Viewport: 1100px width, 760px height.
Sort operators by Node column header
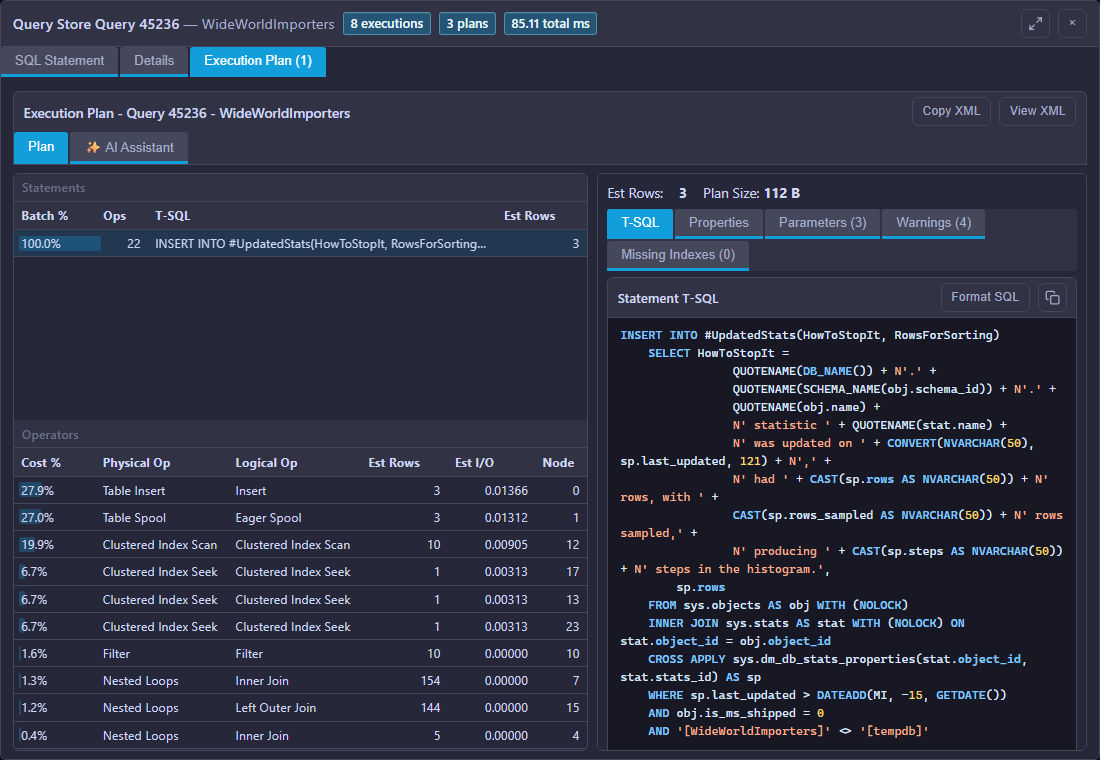558,463
